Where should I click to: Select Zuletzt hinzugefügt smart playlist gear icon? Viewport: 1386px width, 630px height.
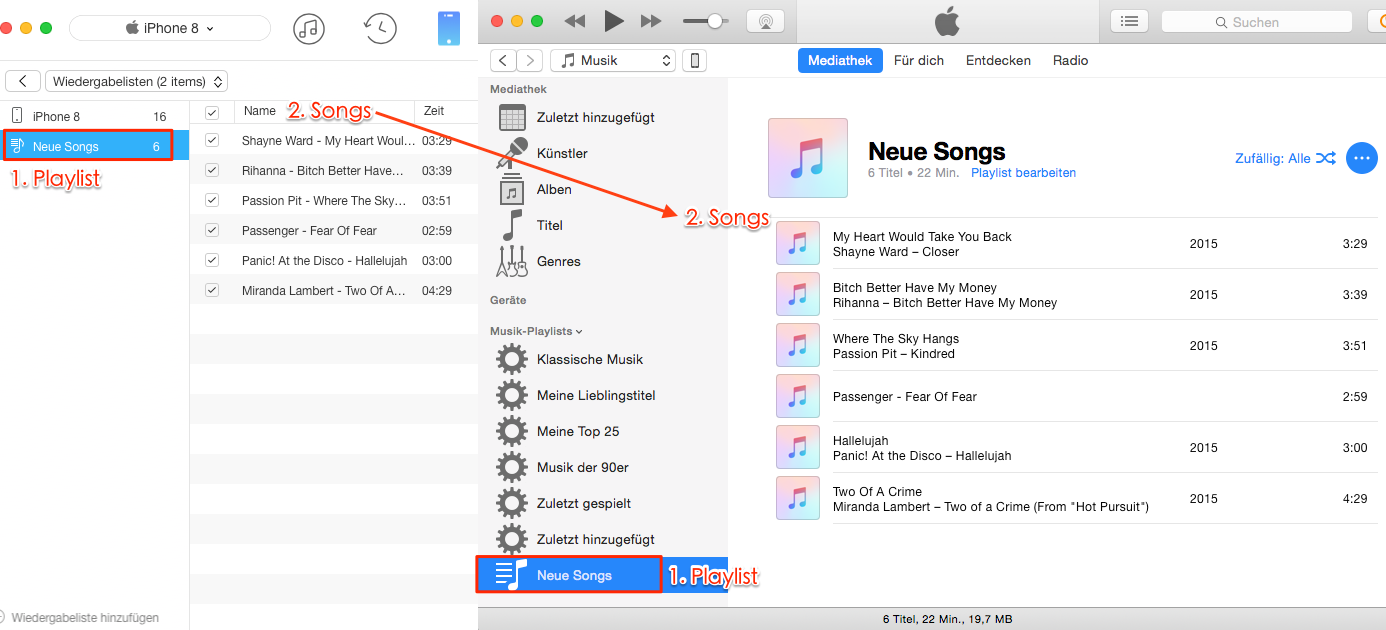pos(512,540)
